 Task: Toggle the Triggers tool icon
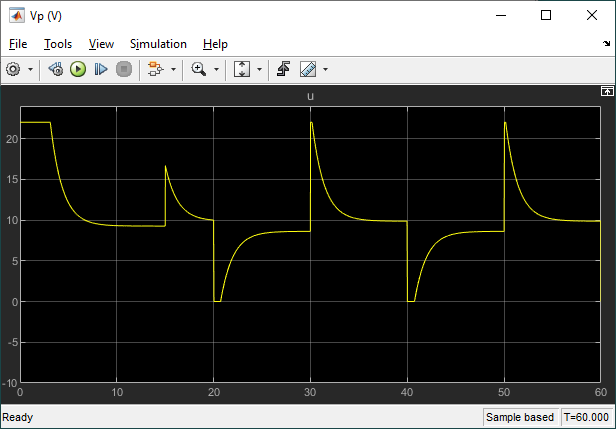pos(284,69)
